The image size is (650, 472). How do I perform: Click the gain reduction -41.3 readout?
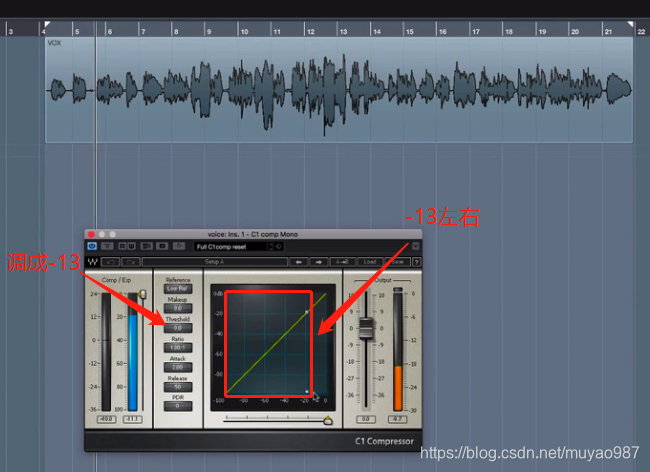coord(132,419)
